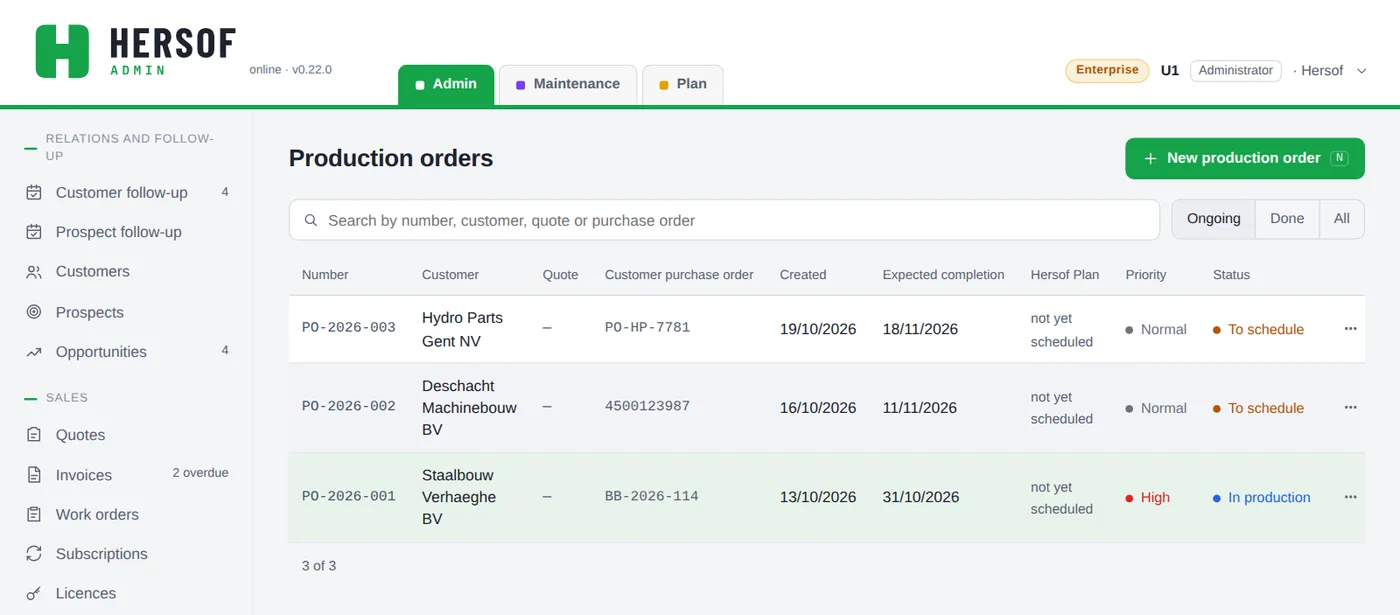Switch to the Maintenance tab
1400x615 pixels.
[568, 84]
